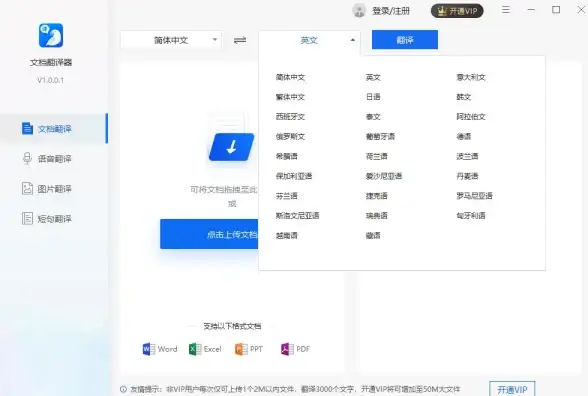Click the info icon beside 友情提示

pyautogui.click(x=123, y=389)
